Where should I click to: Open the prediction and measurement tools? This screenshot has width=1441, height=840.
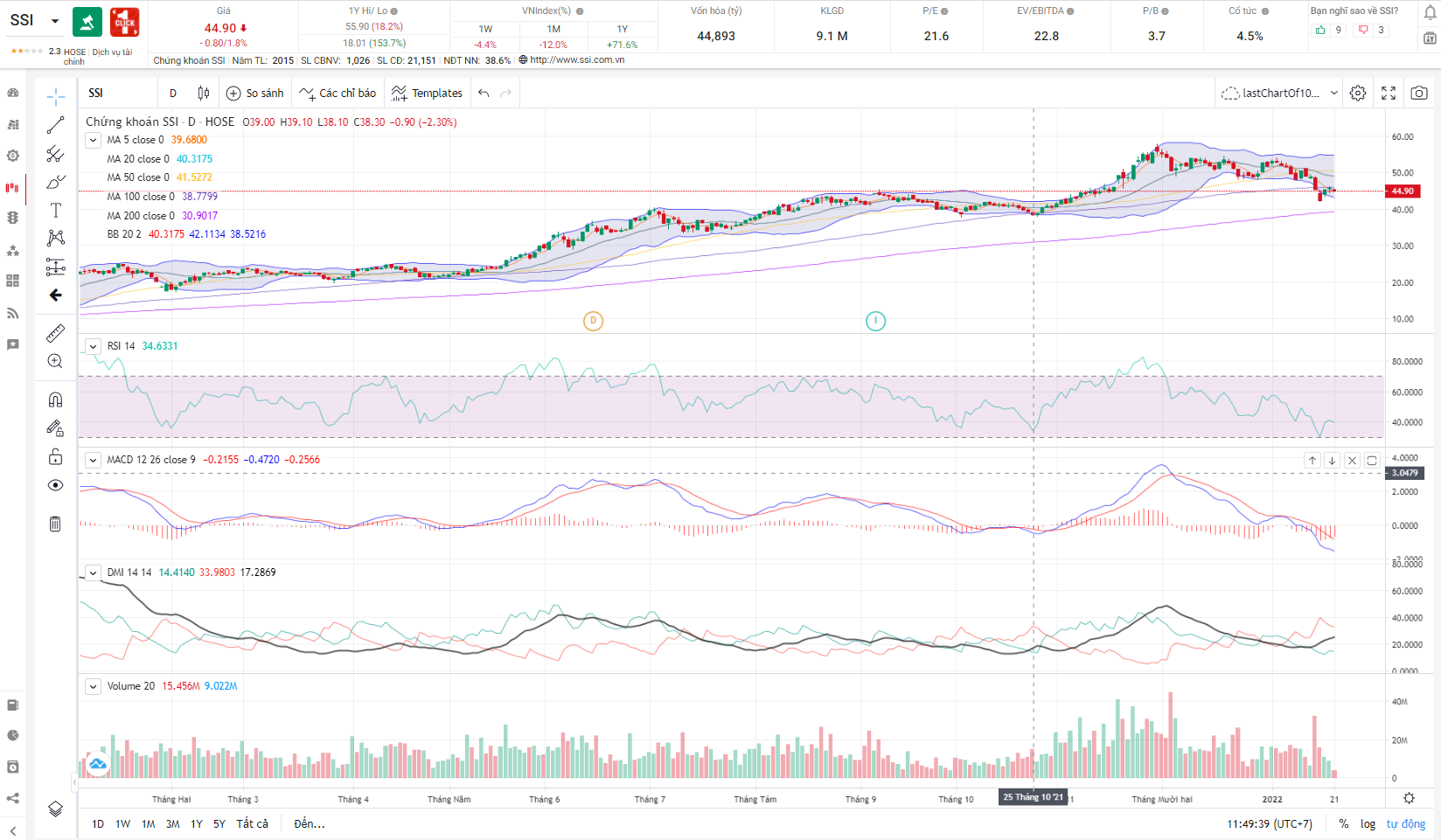[x=55, y=267]
